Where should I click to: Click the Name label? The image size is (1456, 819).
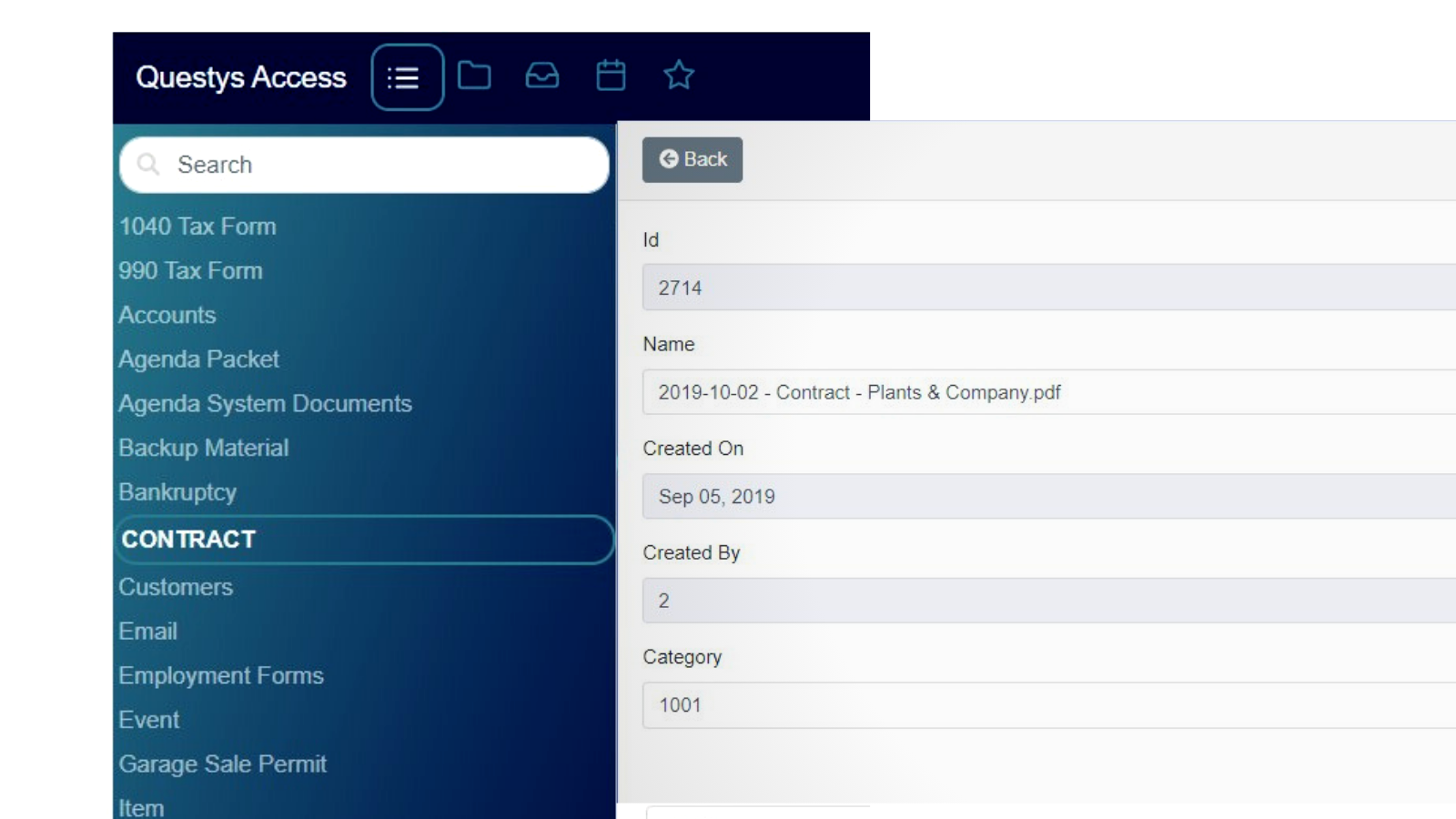(x=669, y=345)
